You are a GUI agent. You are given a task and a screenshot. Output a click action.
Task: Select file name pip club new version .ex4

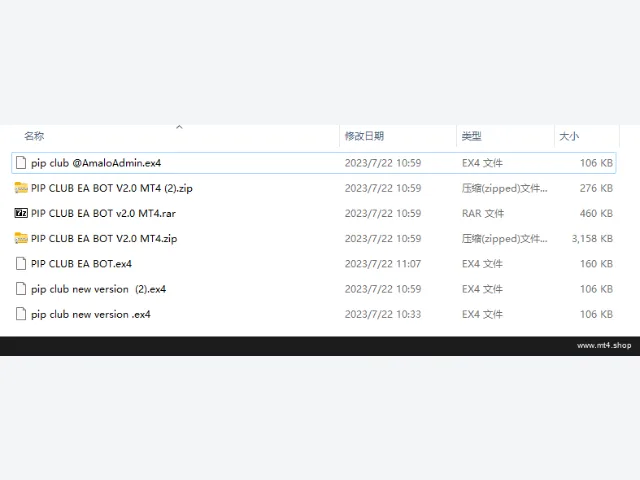[91, 315]
